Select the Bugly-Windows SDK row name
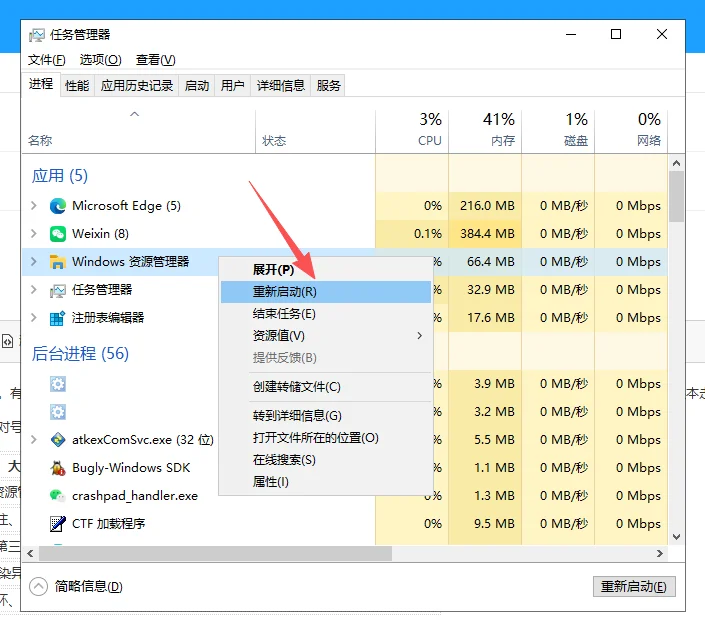The image size is (705, 623). pos(131,468)
